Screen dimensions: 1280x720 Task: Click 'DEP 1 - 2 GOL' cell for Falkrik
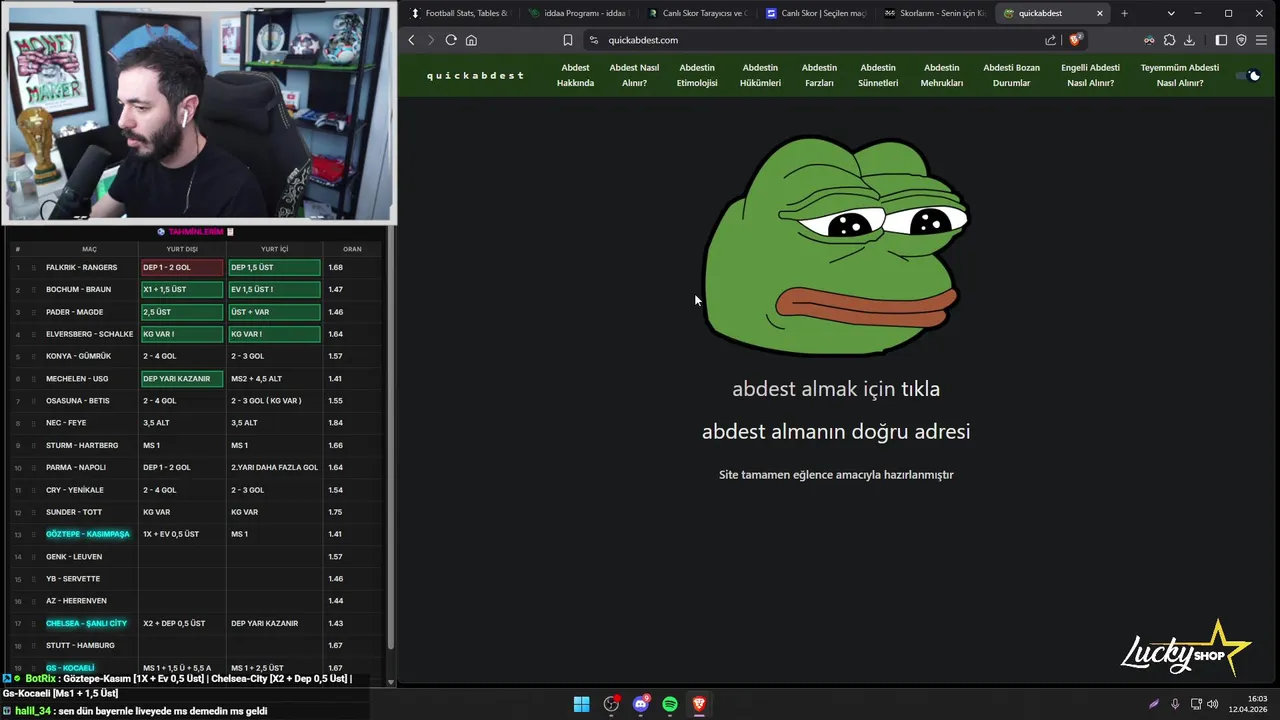point(182,267)
